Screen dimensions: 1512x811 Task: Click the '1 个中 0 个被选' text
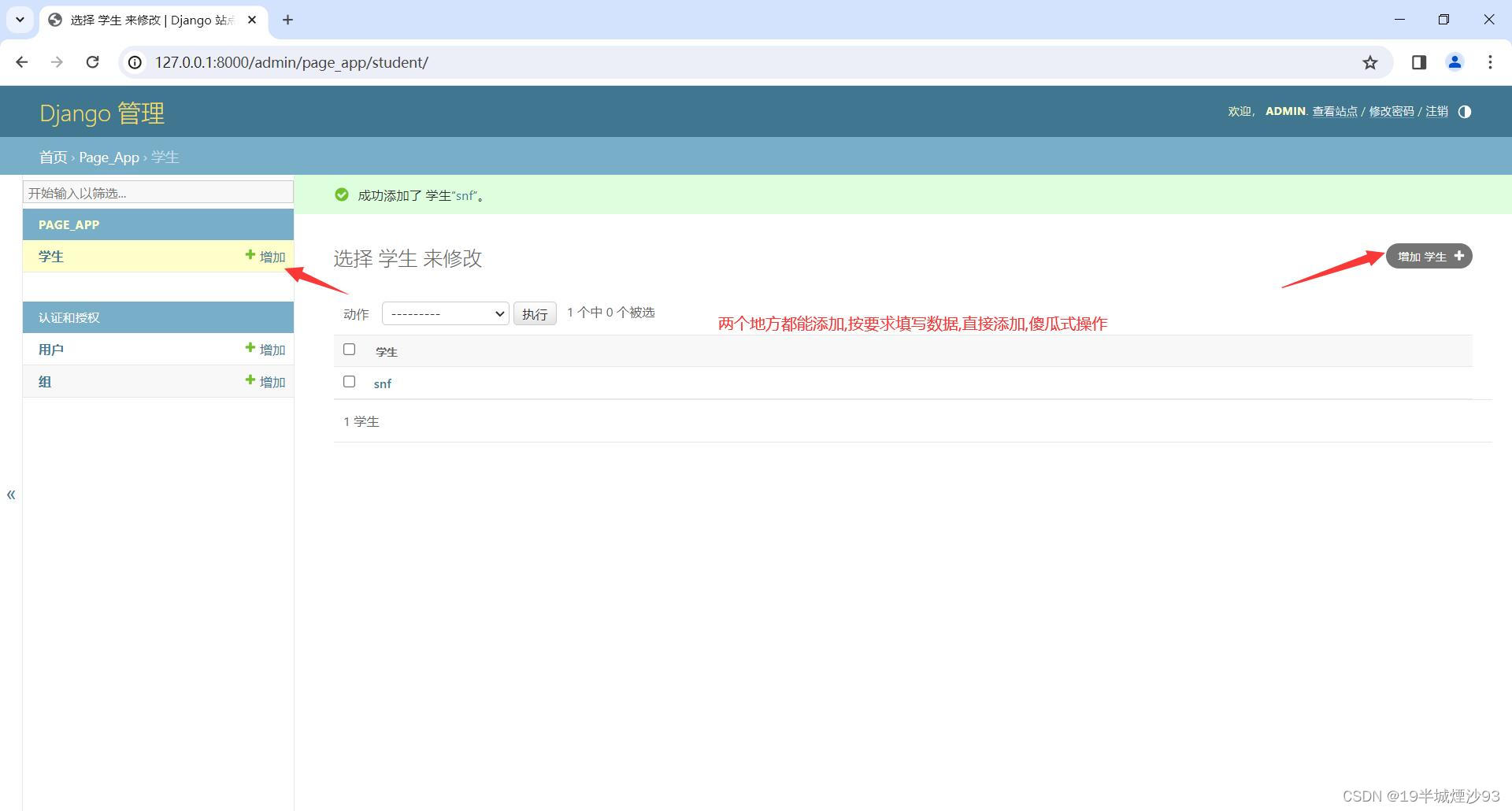coord(611,313)
